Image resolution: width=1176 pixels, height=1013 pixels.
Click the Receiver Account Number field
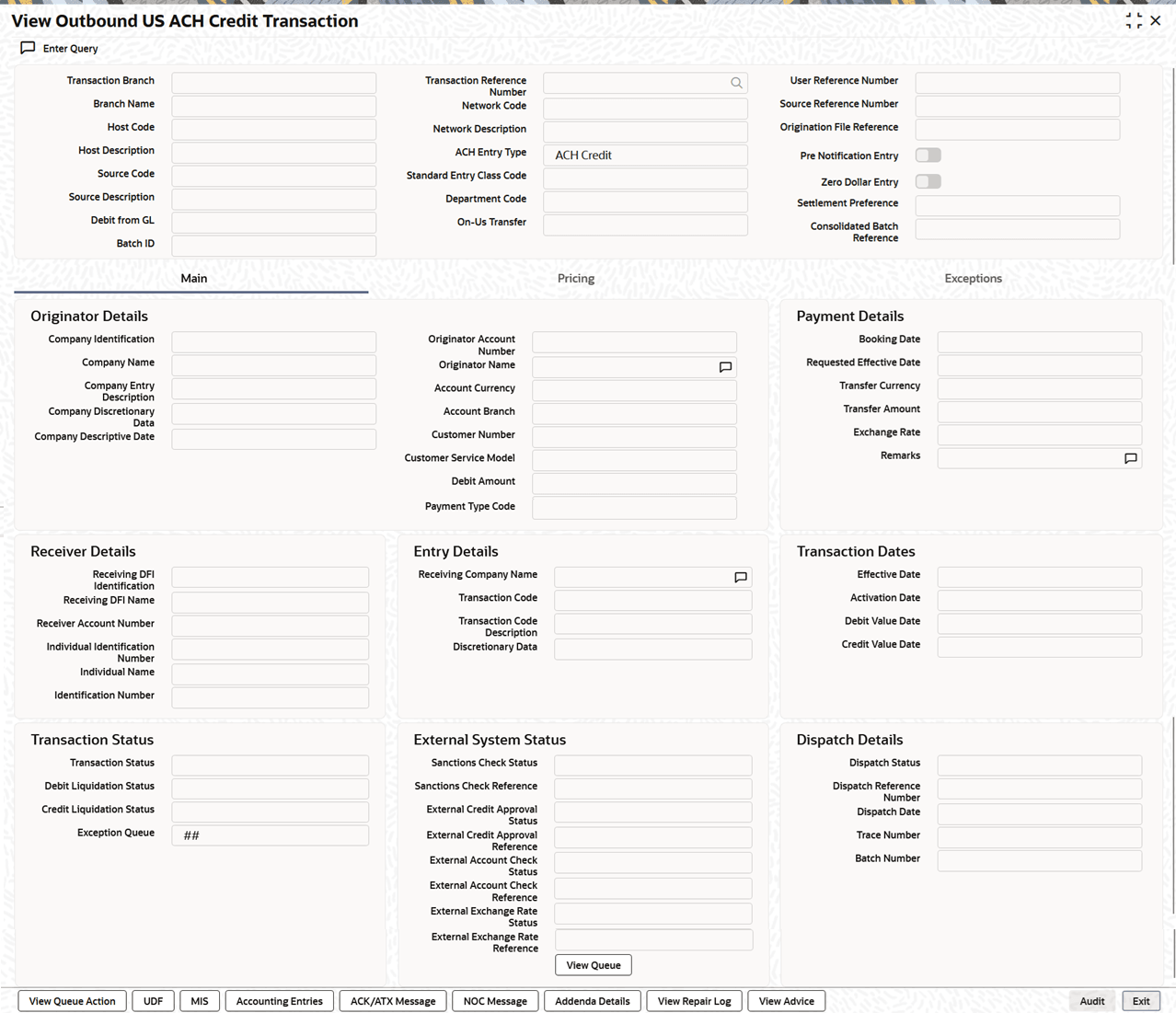(270, 626)
